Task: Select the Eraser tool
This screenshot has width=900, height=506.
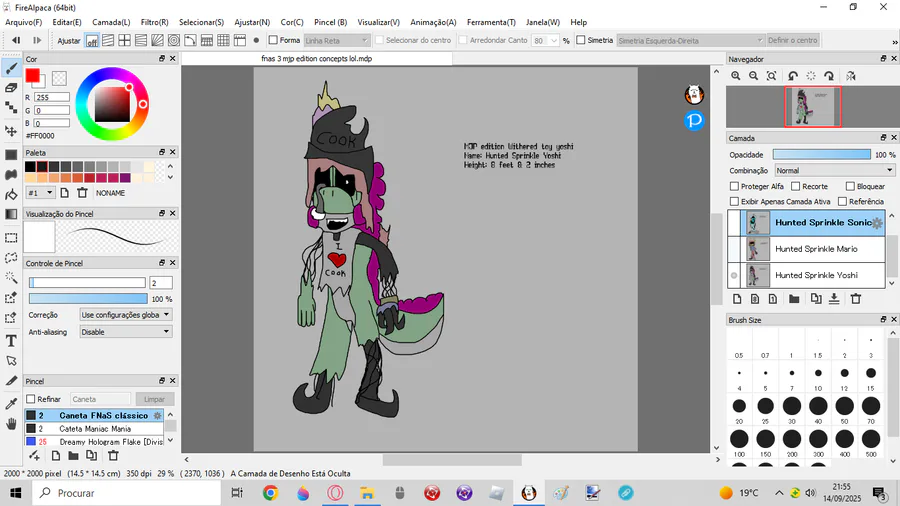Action: pos(11,88)
